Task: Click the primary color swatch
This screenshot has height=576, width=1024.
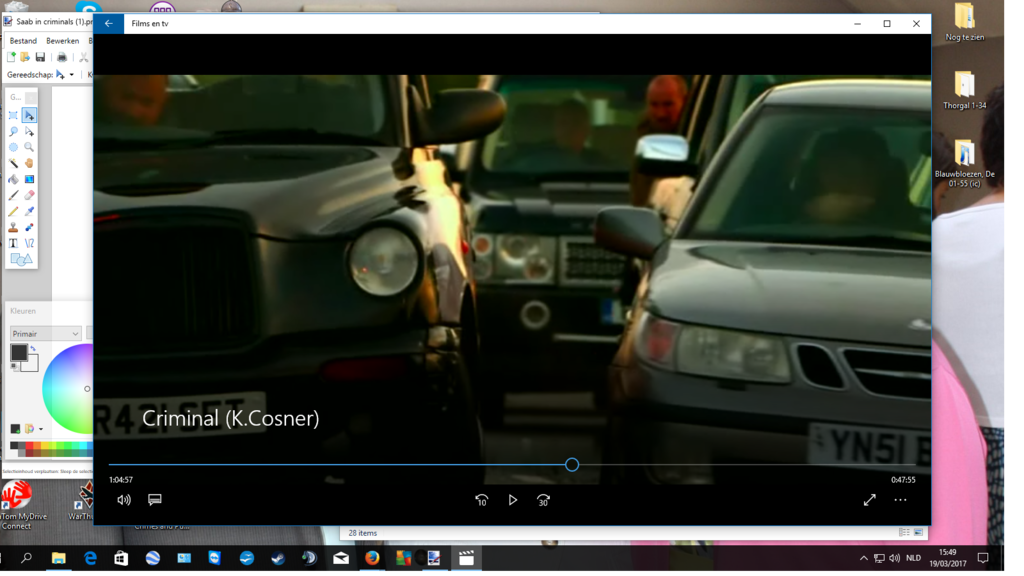Action: [19, 353]
